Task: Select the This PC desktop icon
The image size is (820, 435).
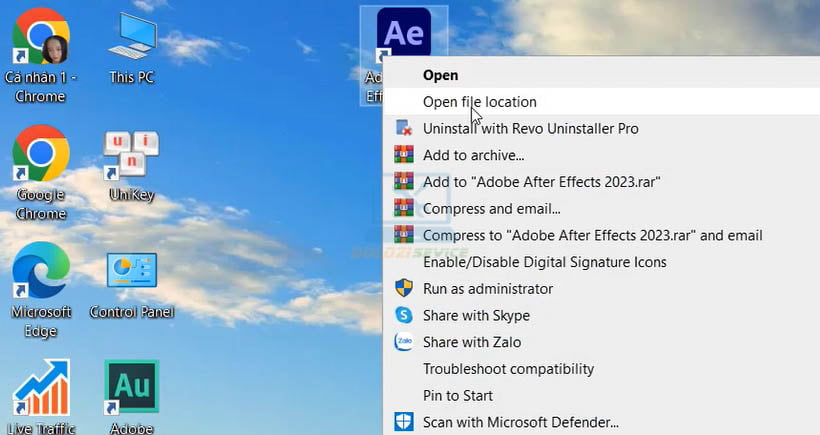Action: pos(132,50)
